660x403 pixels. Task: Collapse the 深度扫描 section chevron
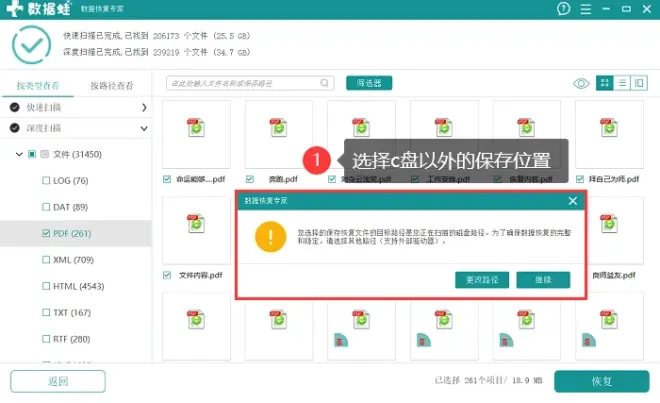pos(144,128)
